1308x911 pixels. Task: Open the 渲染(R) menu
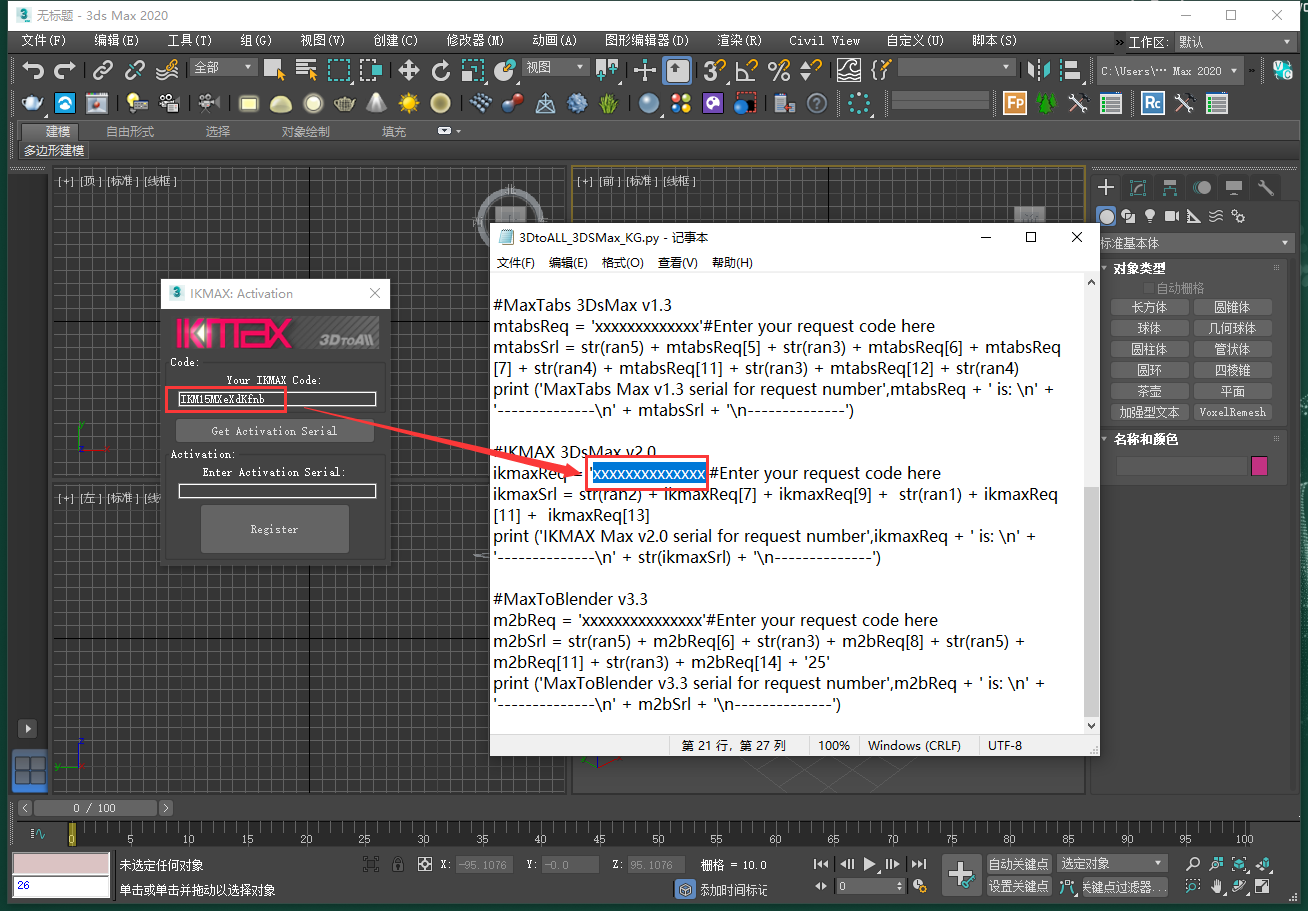pos(739,41)
